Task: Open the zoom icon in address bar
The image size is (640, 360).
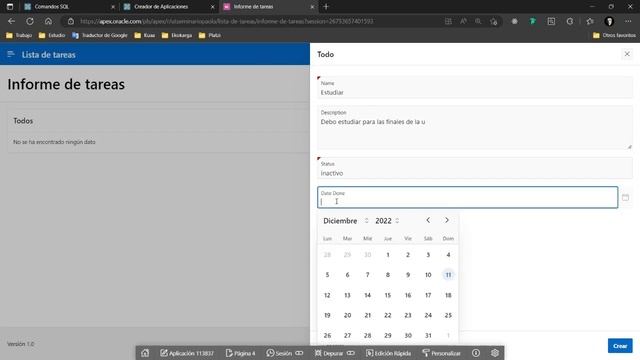Action: 478,21
